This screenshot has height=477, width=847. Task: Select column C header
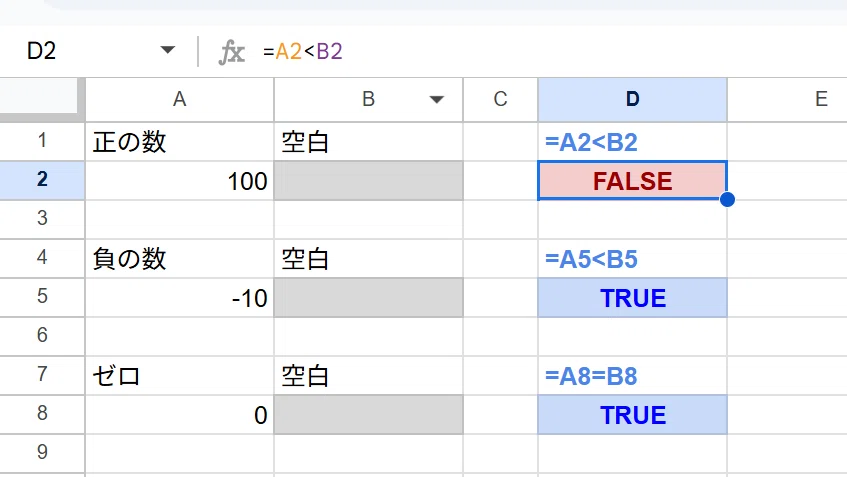point(500,99)
